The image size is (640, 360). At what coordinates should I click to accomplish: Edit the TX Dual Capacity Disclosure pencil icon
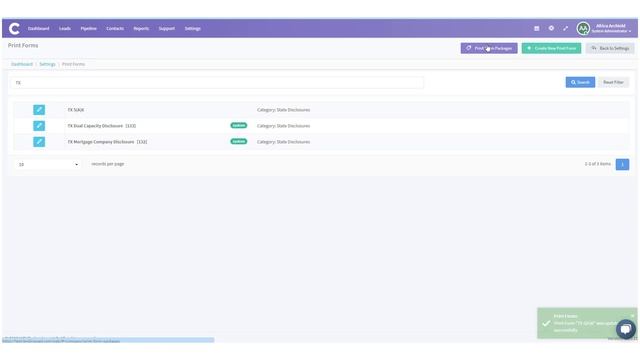click(x=39, y=126)
